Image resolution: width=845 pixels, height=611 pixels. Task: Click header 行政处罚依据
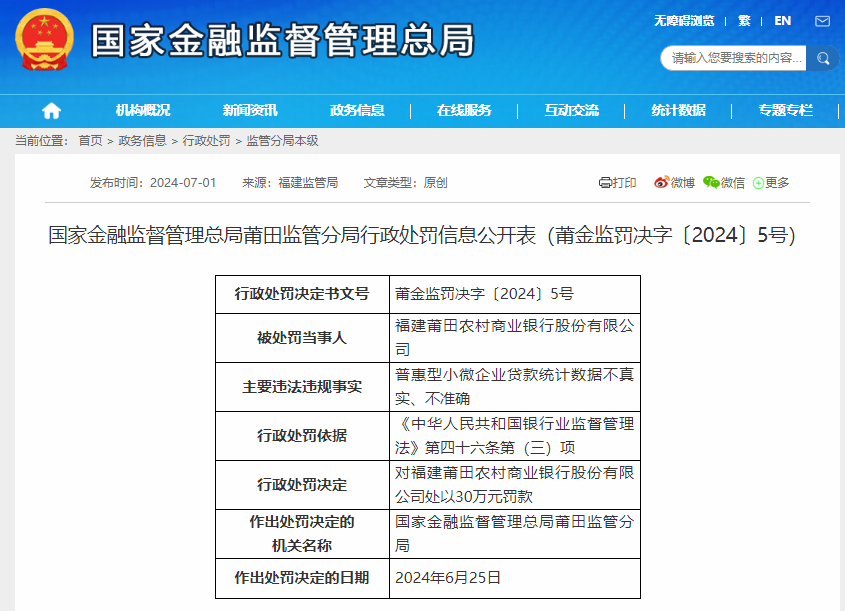click(x=302, y=436)
